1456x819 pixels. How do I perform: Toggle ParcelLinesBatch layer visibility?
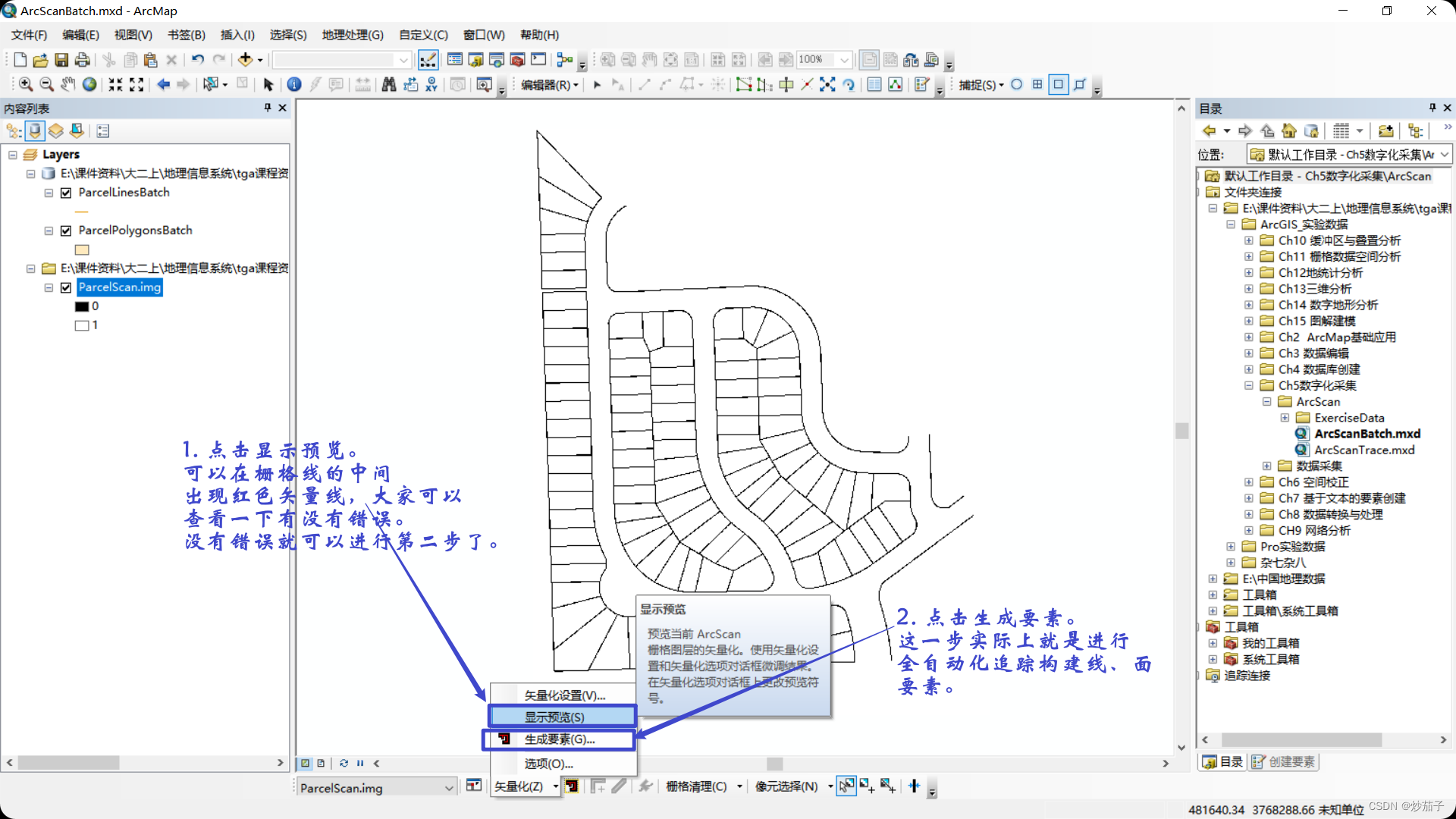(66, 193)
